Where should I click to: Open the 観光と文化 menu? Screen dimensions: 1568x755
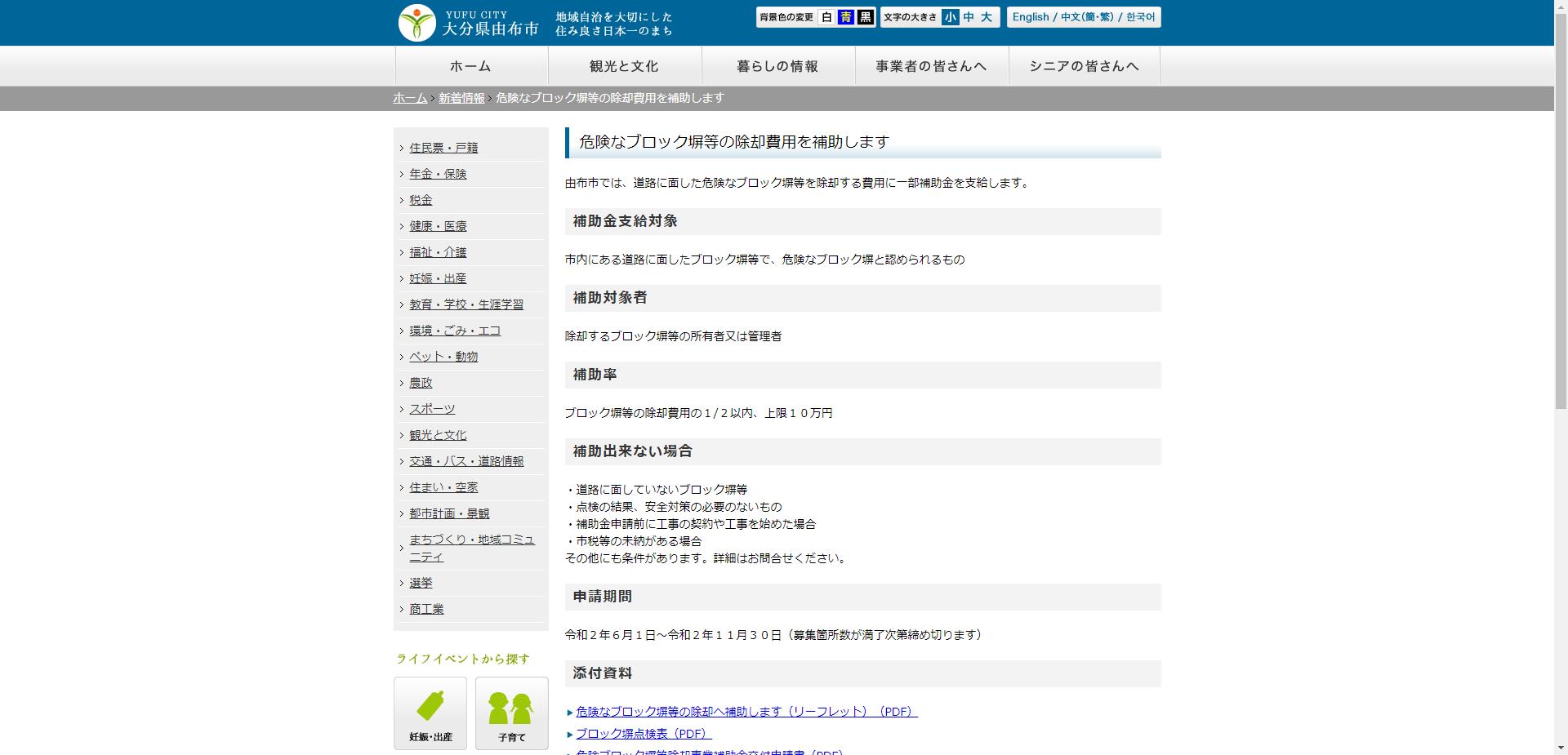point(624,66)
